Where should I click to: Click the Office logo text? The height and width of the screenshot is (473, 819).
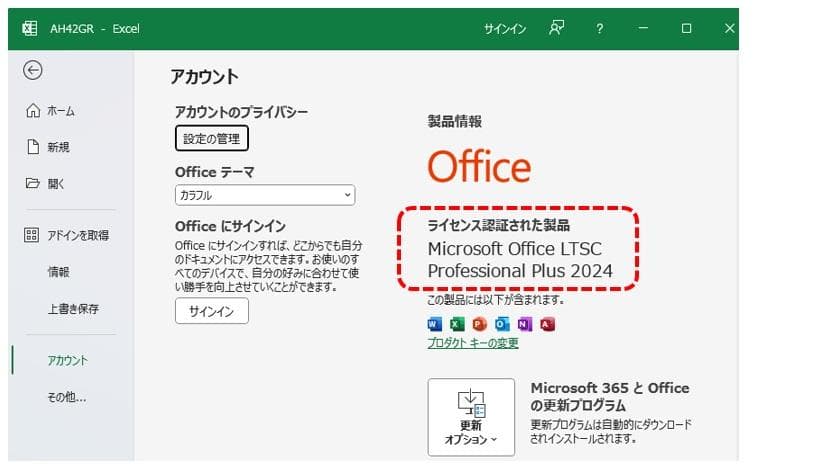point(479,167)
